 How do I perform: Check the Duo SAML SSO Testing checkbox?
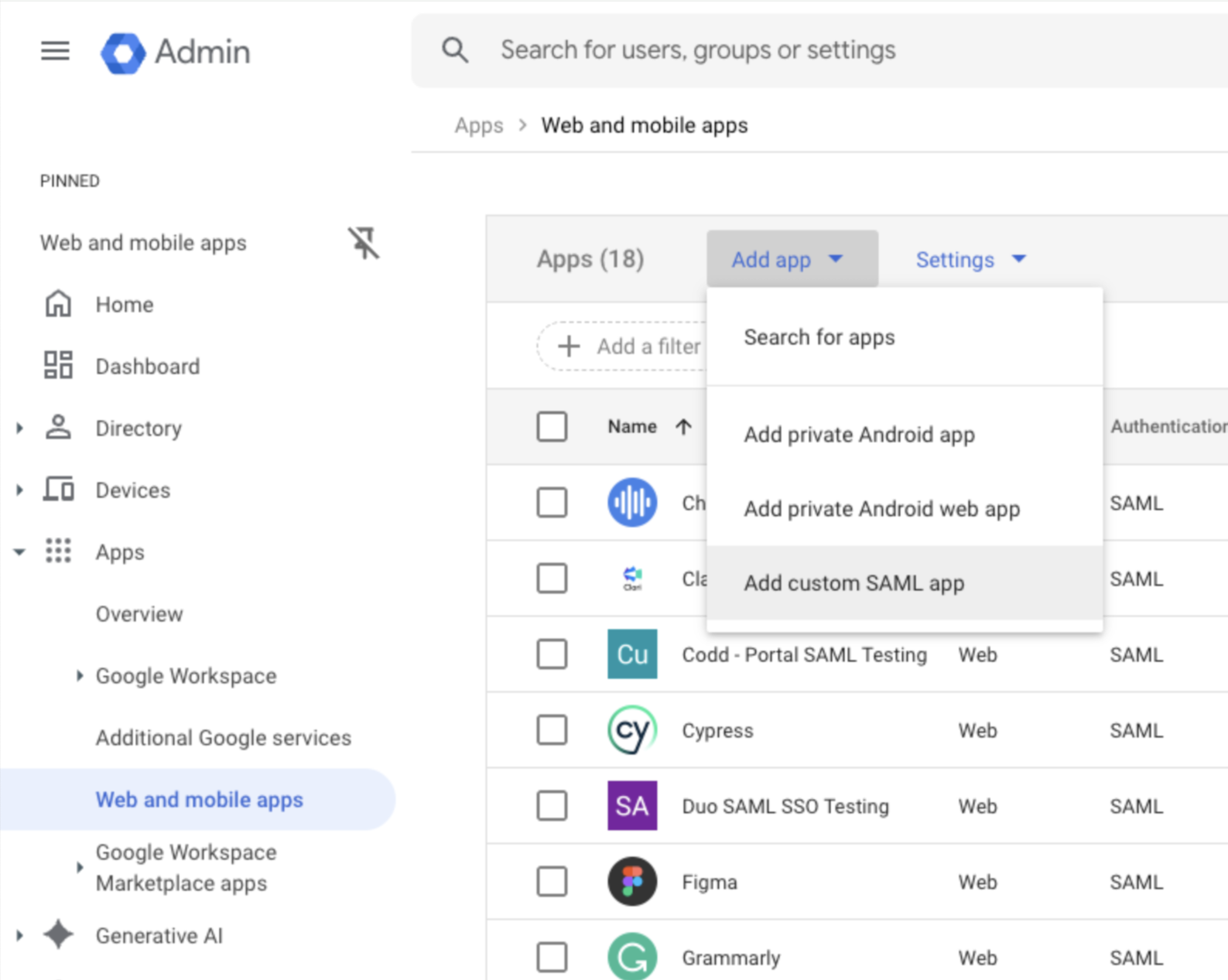tap(552, 806)
